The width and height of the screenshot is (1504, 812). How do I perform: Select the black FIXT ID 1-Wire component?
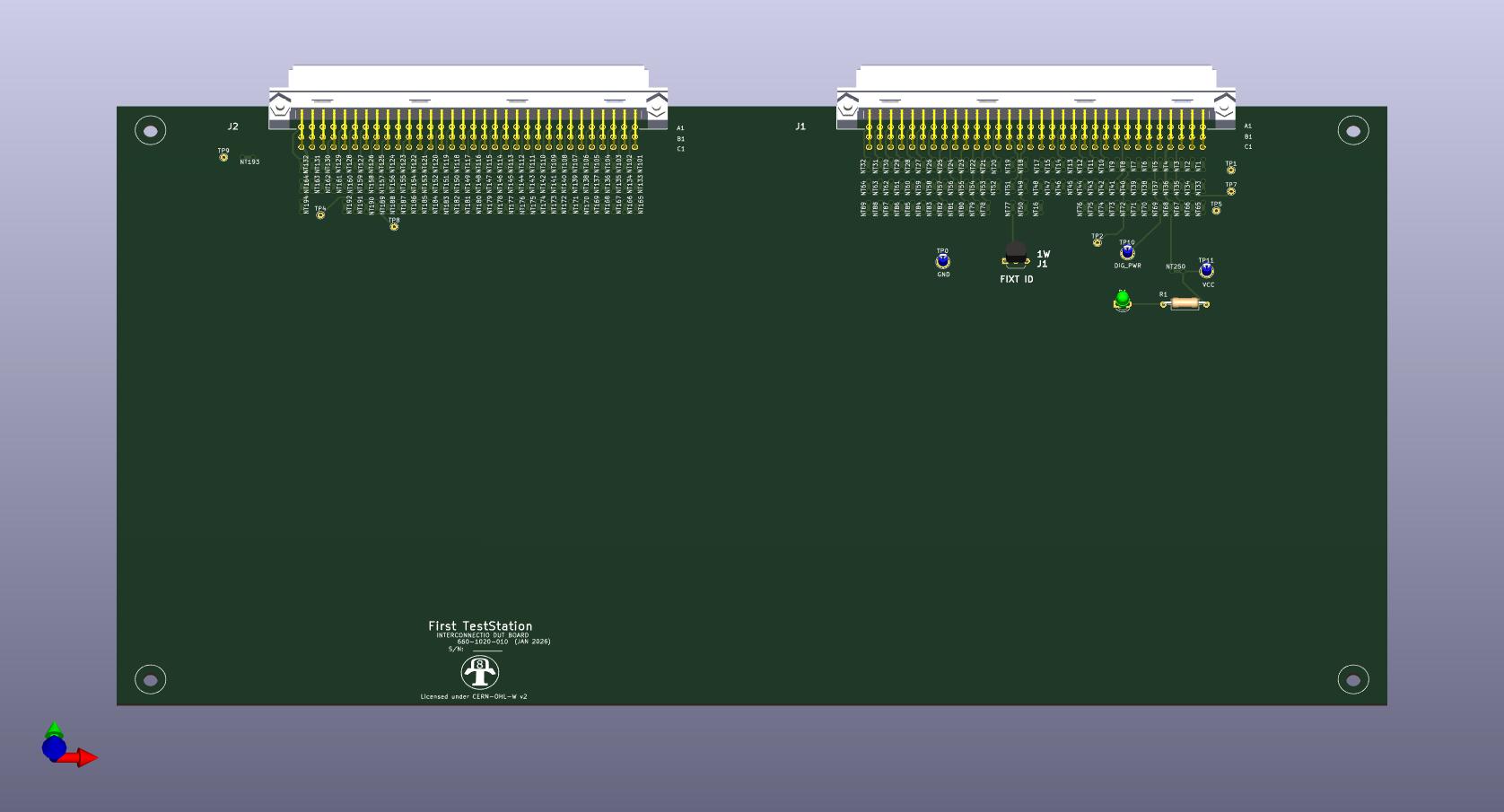[1016, 254]
